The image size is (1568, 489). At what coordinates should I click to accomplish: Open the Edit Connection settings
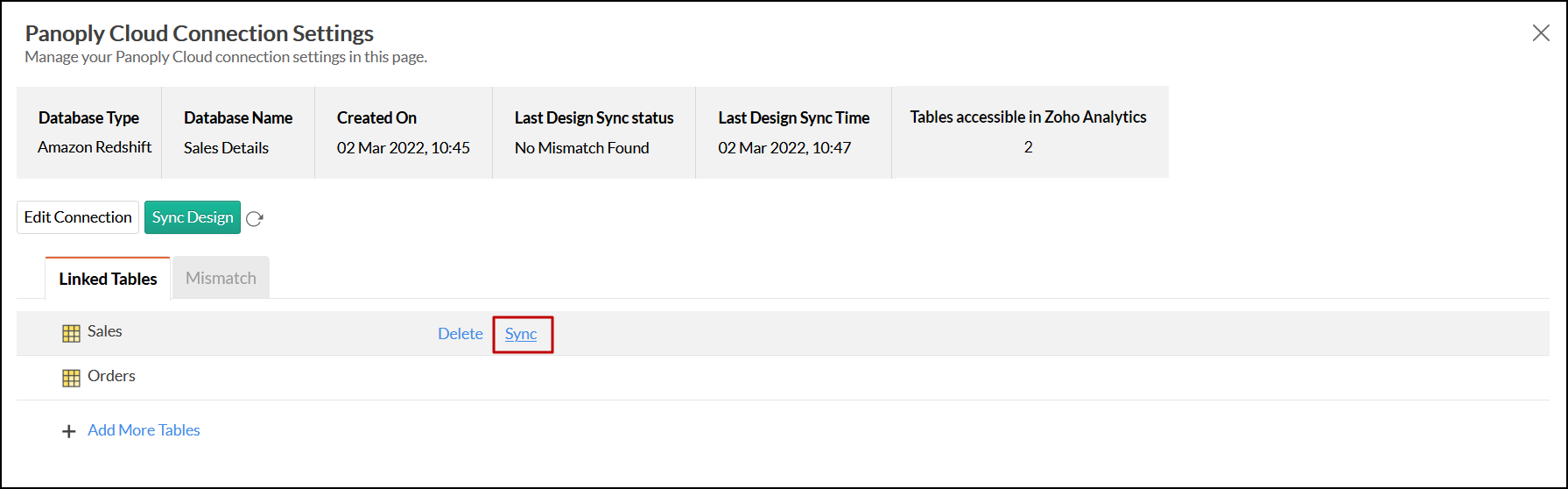(78, 217)
